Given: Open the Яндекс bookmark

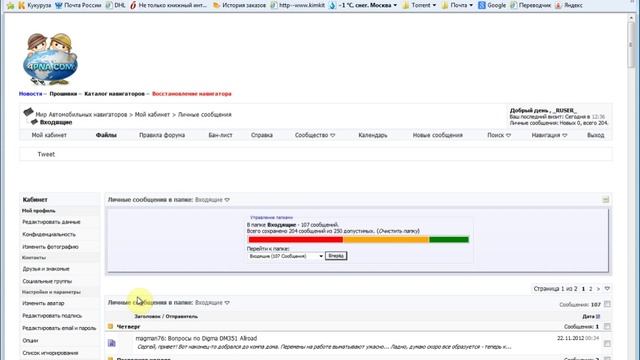Looking at the screenshot, I should 569,5.
